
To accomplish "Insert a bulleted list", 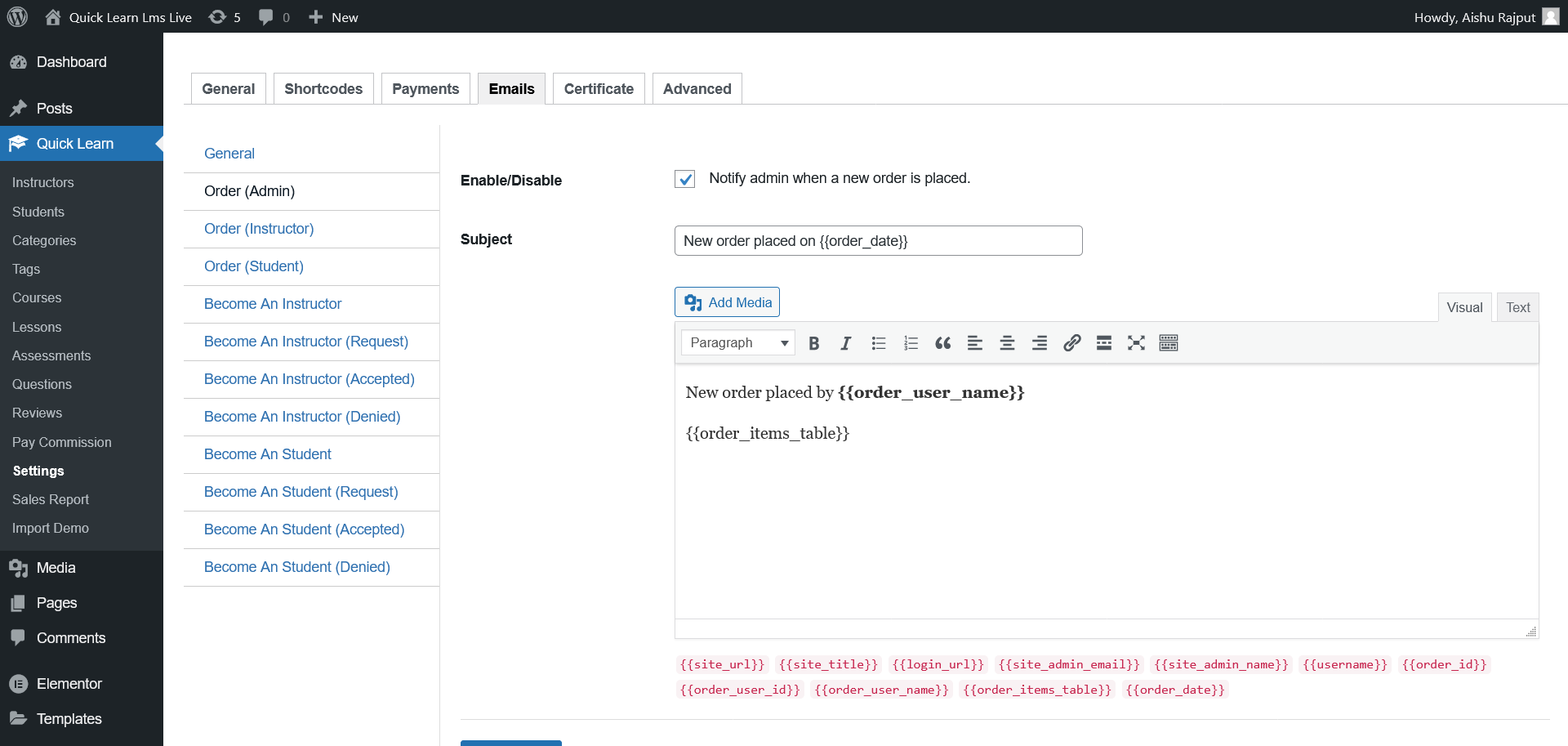I will [879, 343].
